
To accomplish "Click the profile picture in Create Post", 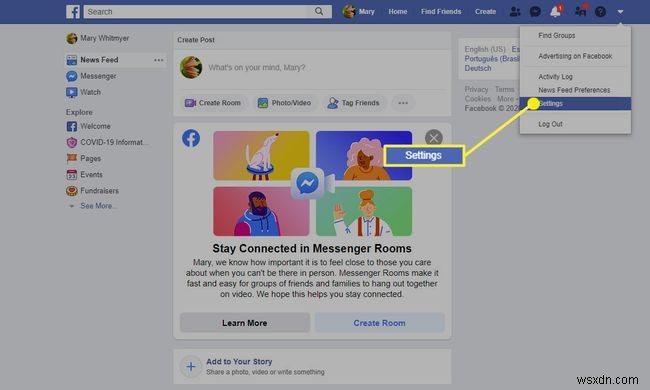I will [191, 68].
